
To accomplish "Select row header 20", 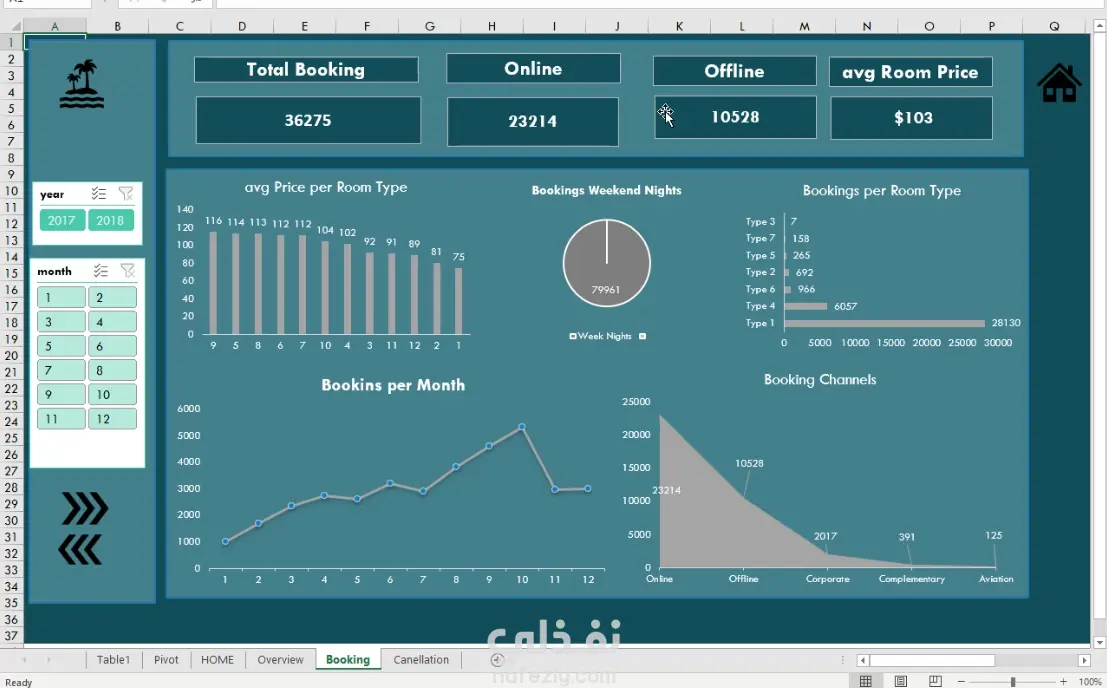I will coord(11,355).
